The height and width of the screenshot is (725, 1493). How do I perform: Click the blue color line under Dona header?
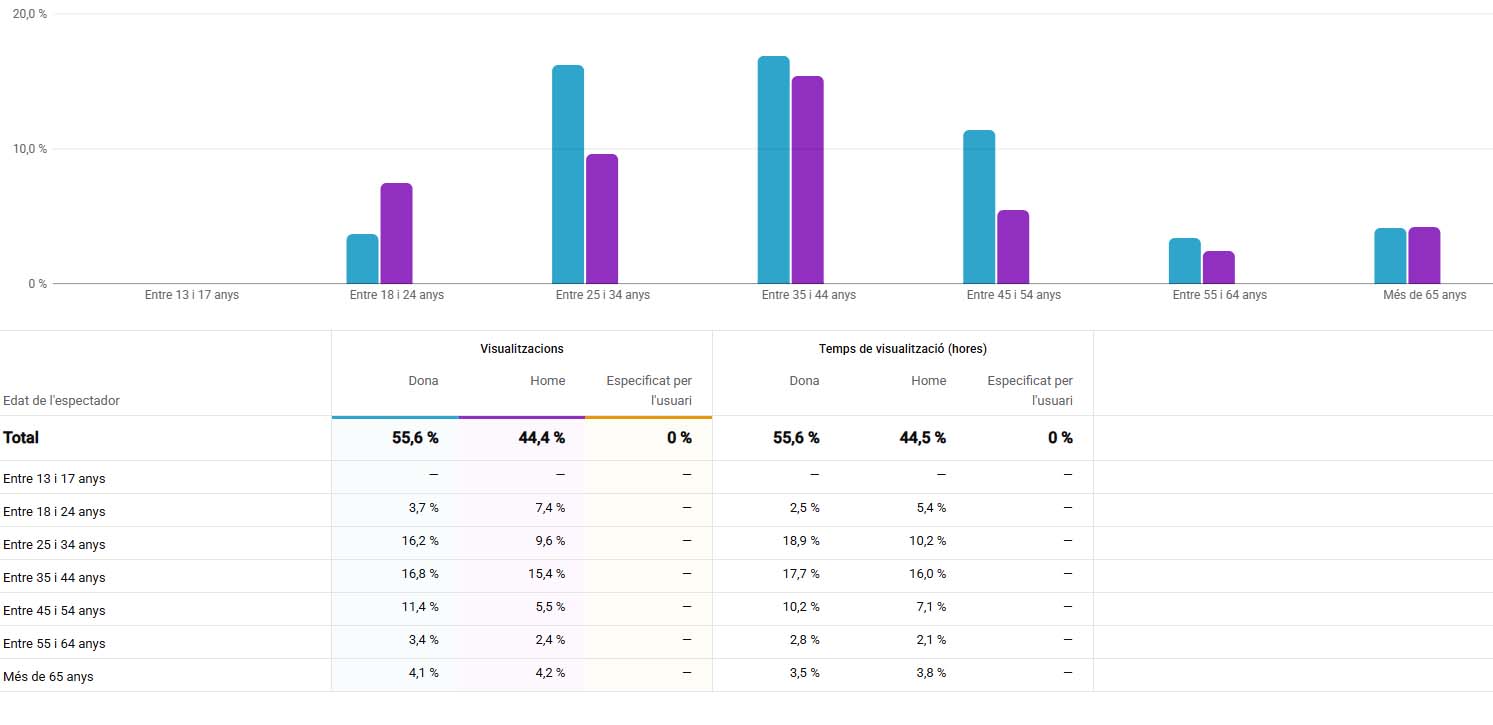point(395,417)
